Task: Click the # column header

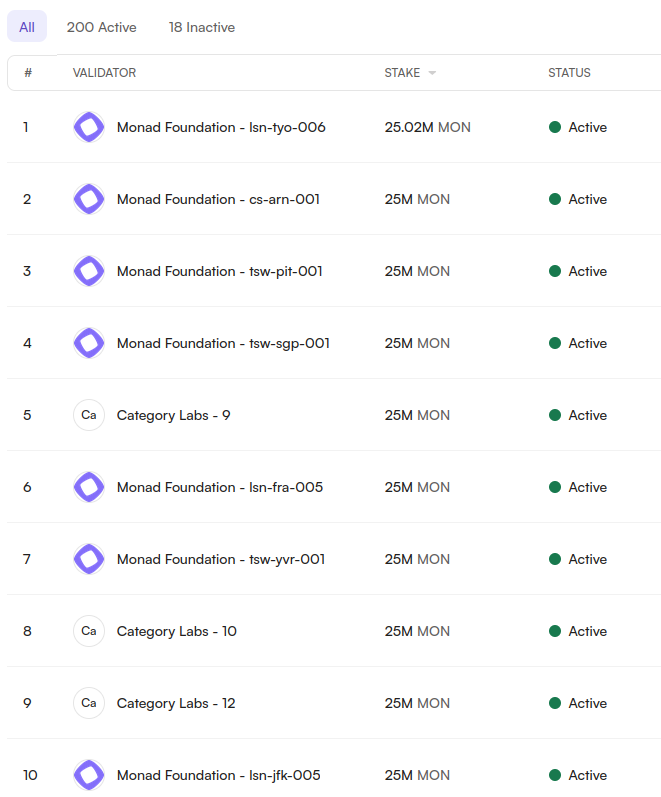Action: click(x=28, y=73)
